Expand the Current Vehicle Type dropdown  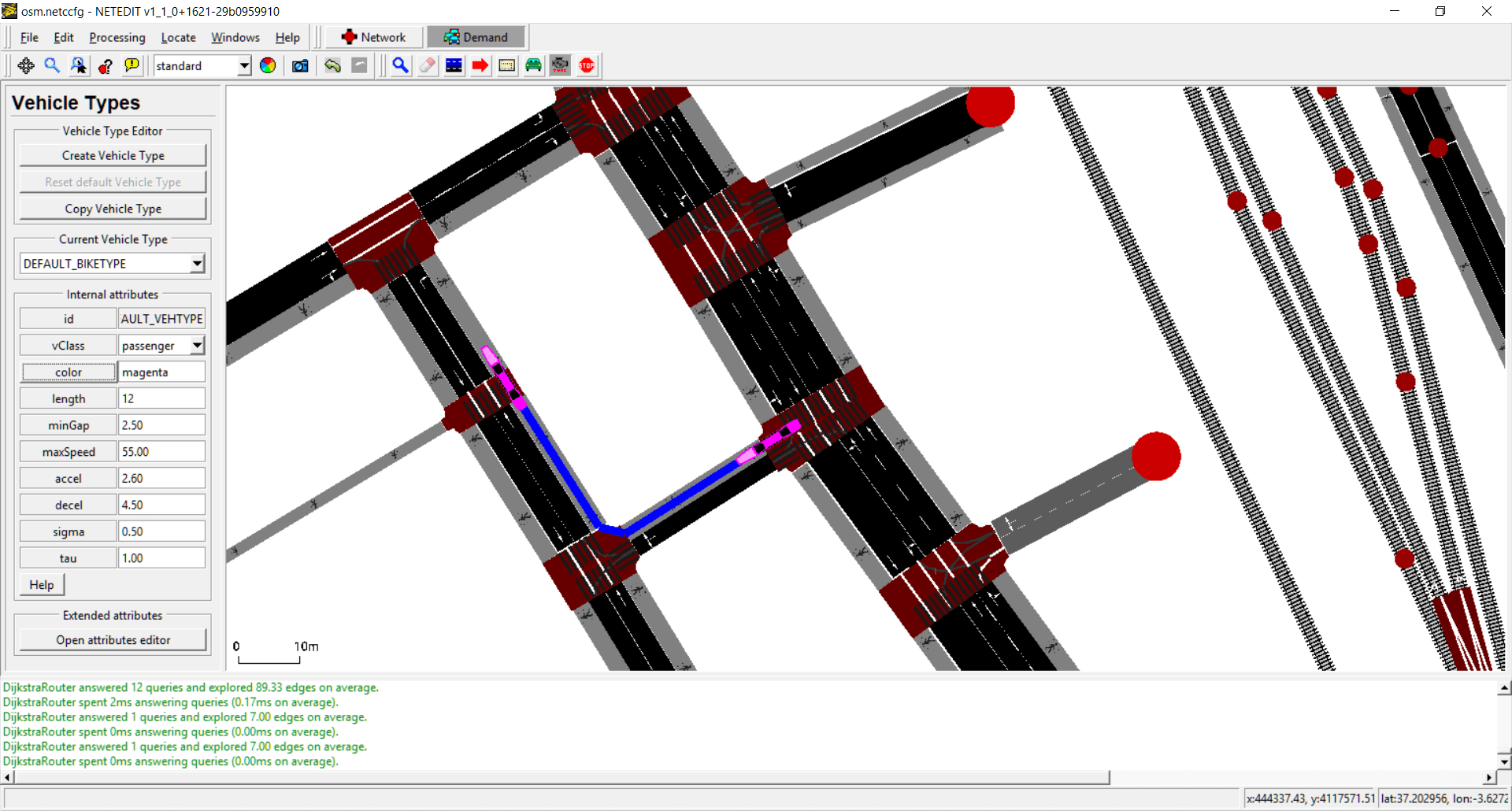click(197, 264)
